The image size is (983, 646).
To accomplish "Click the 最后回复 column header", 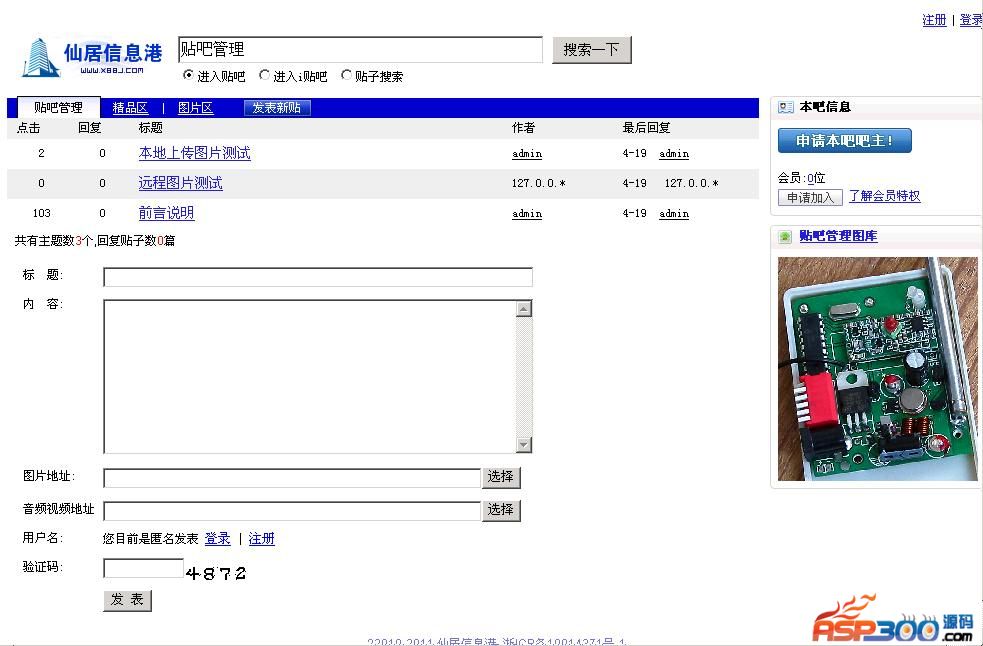I will (x=646, y=128).
